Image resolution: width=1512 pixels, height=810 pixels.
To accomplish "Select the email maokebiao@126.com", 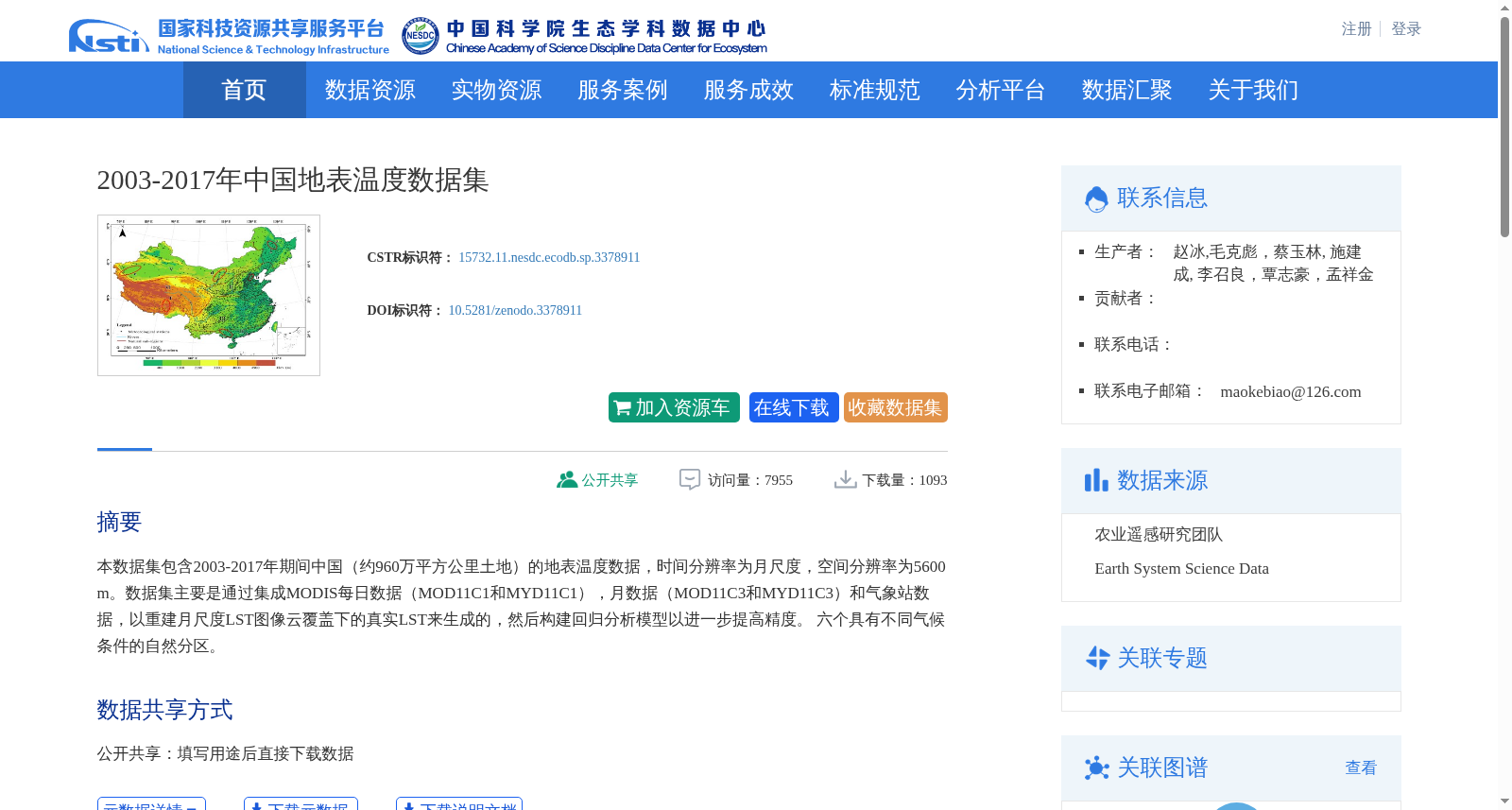I will coord(1291,391).
